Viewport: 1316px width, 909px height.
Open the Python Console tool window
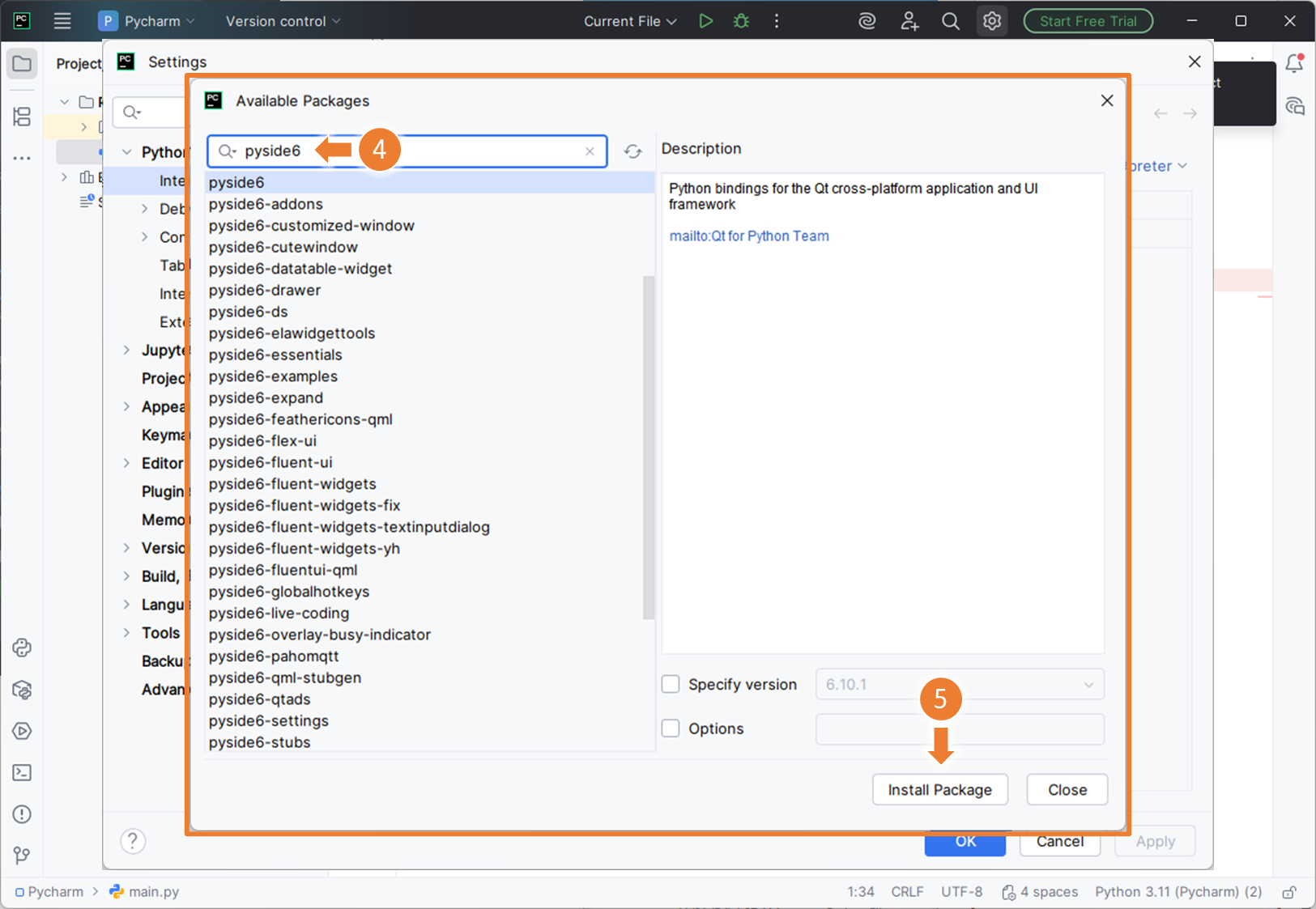pos(22,648)
